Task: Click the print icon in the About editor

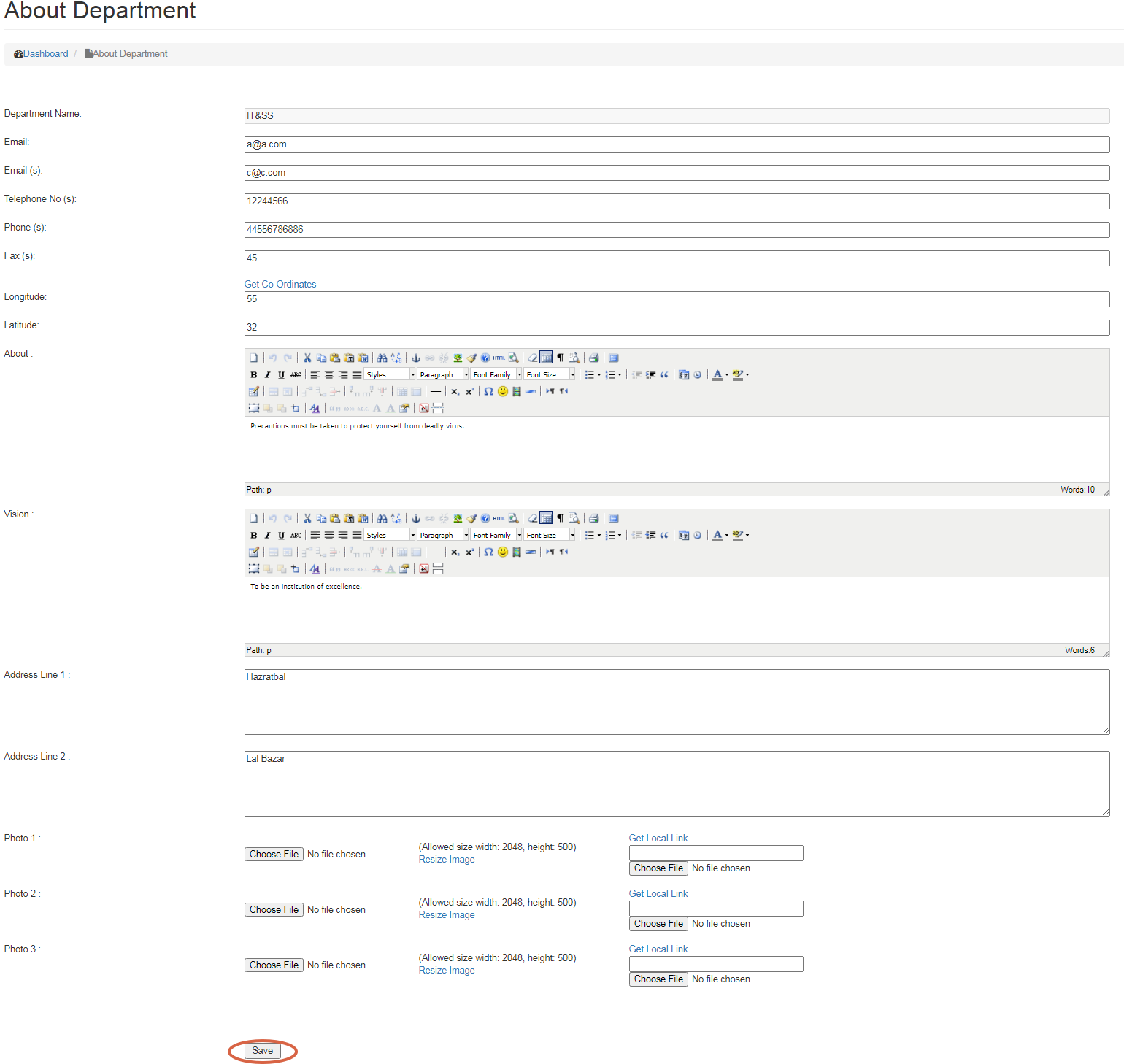Action: [594, 358]
